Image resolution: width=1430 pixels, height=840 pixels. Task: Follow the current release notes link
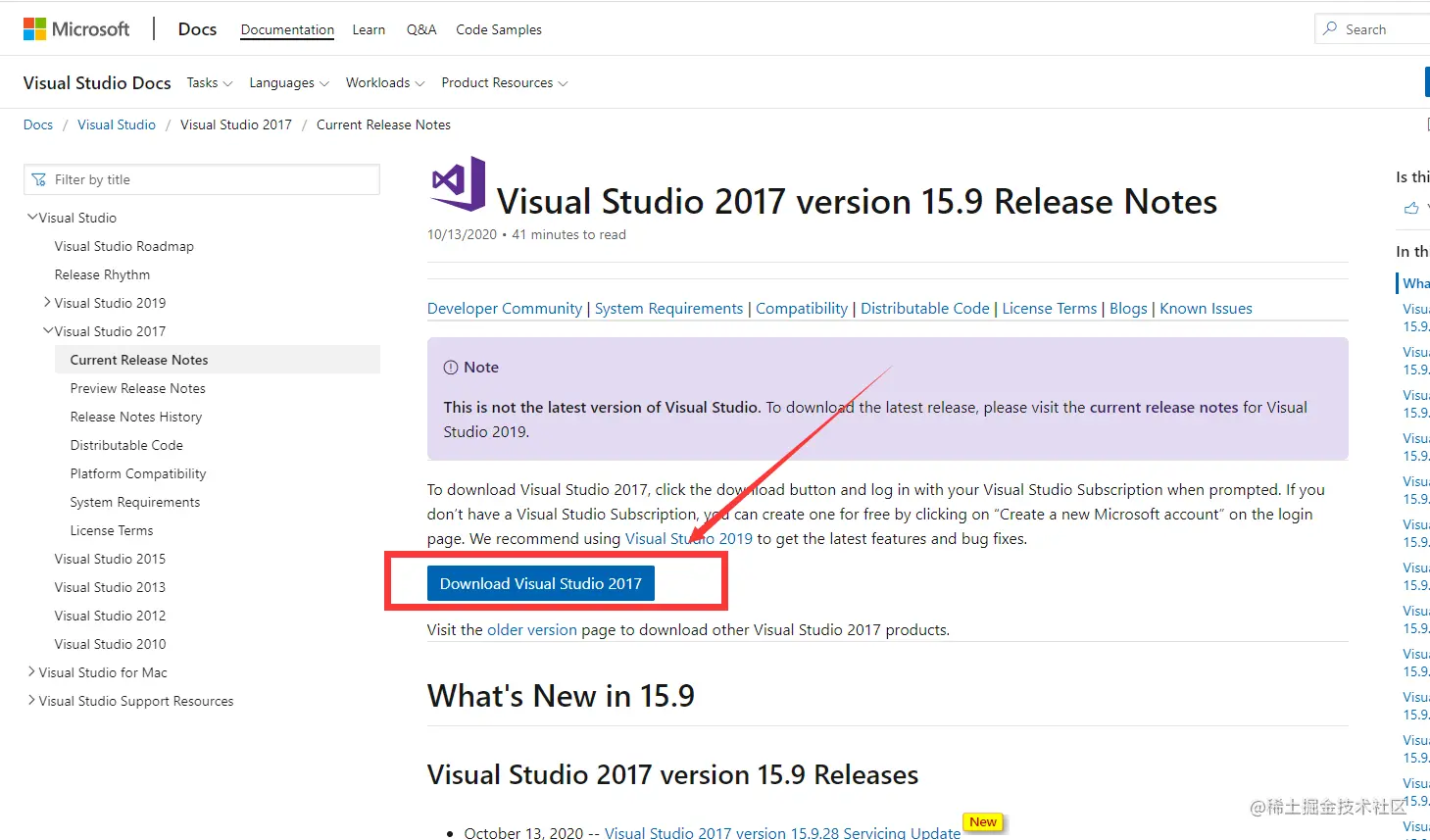[x=1164, y=407]
